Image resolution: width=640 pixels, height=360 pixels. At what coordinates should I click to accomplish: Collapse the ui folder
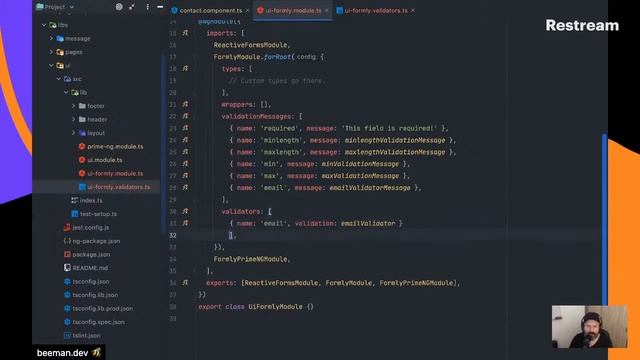(x=51, y=65)
